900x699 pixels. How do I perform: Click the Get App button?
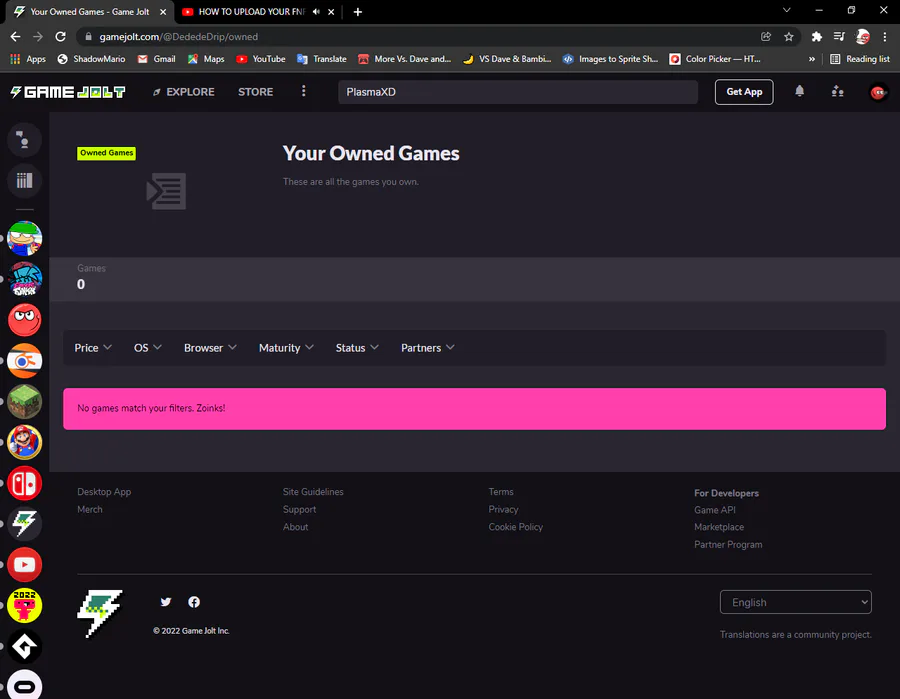[744, 92]
